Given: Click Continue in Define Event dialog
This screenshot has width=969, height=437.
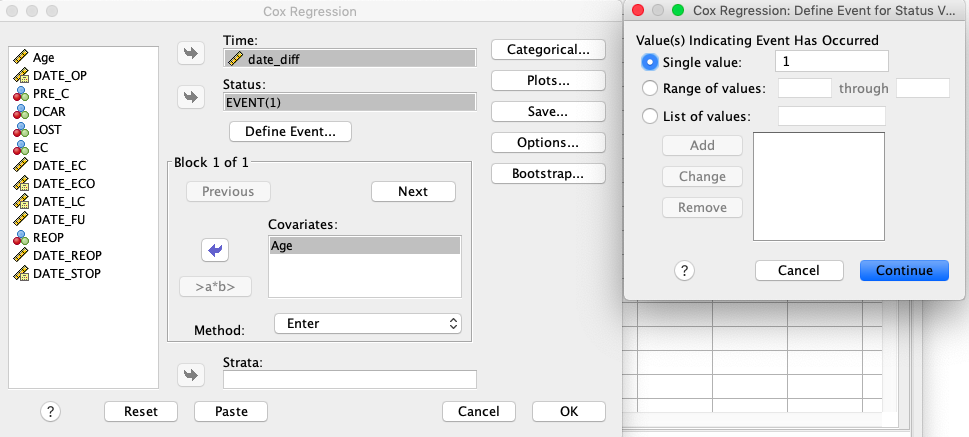Looking at the screenshot, I should 904,271.
